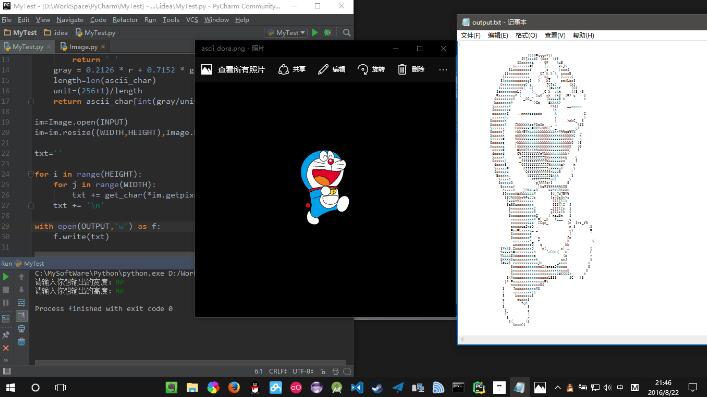Open more options ellipsis in Photos
707x397 pixels.
[443, 69]
